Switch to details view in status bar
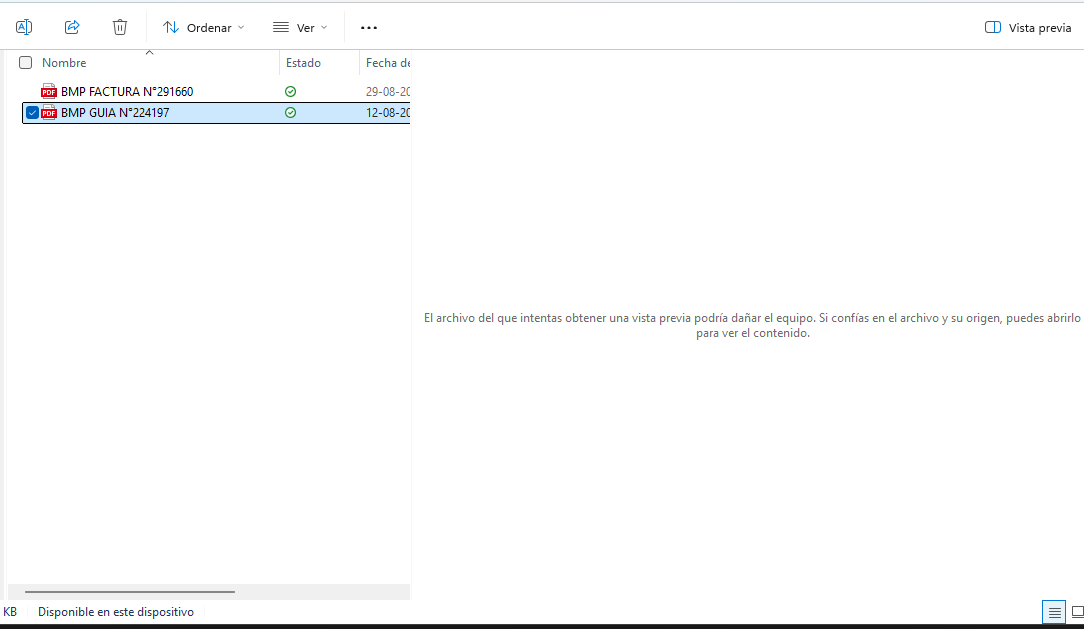 [x=1054, y=611]
